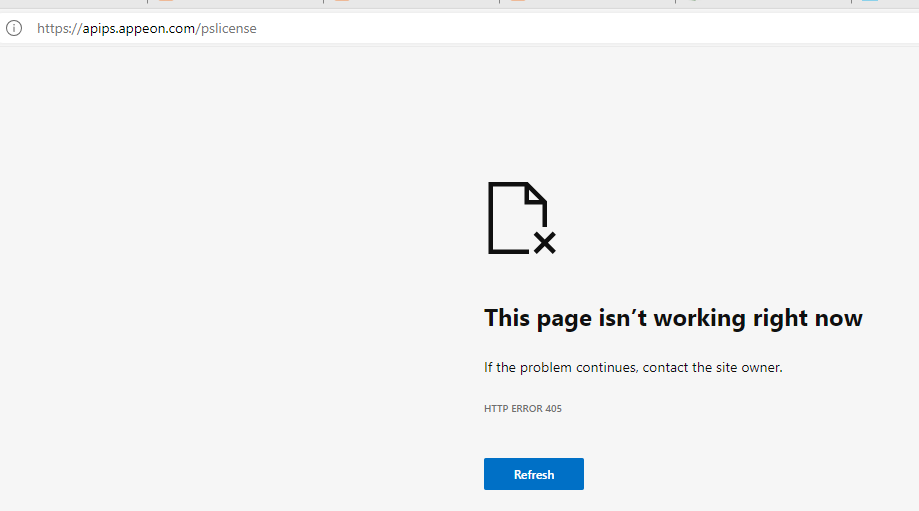The height and width of the screenshot is (511, 919).
Task: Click orange favicon on second browser tab
Action: (166, 2)
